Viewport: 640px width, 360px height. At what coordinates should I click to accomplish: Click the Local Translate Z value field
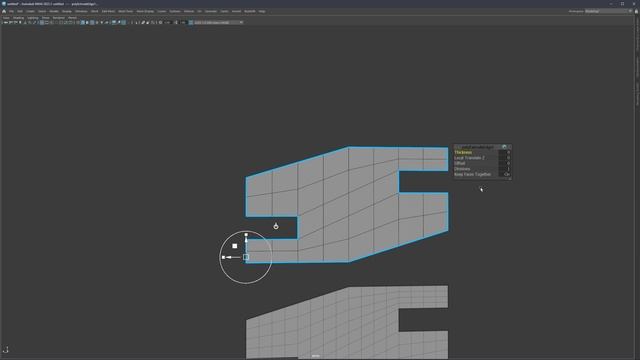504,158
